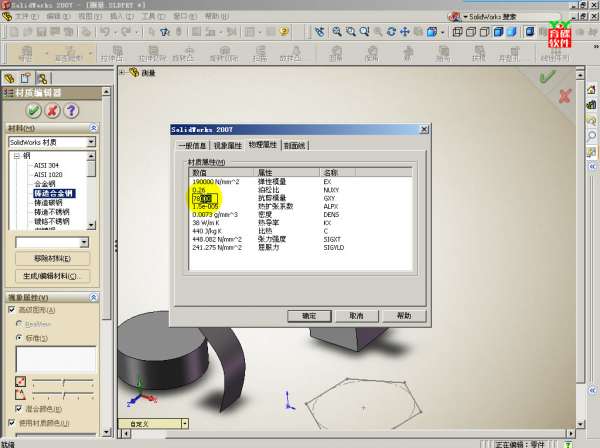Click the Zoom to Fit magnifier icon
This screenshot has height=448, width=600.
pyautogui.click(x=336, y=32)
